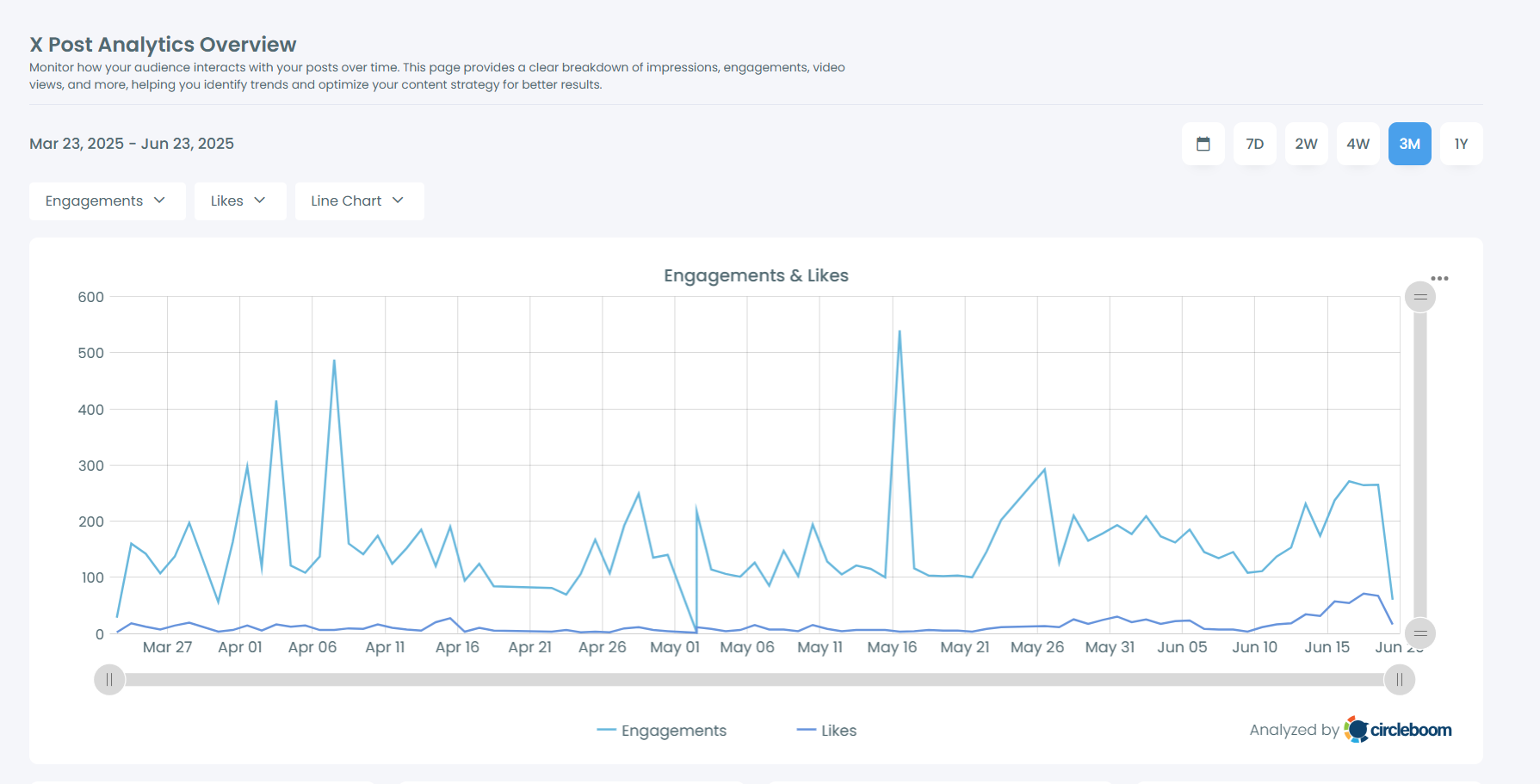Switch to the 1Y time range
The width and height of the screenshot is (1540, 784).
point(1461,144)
